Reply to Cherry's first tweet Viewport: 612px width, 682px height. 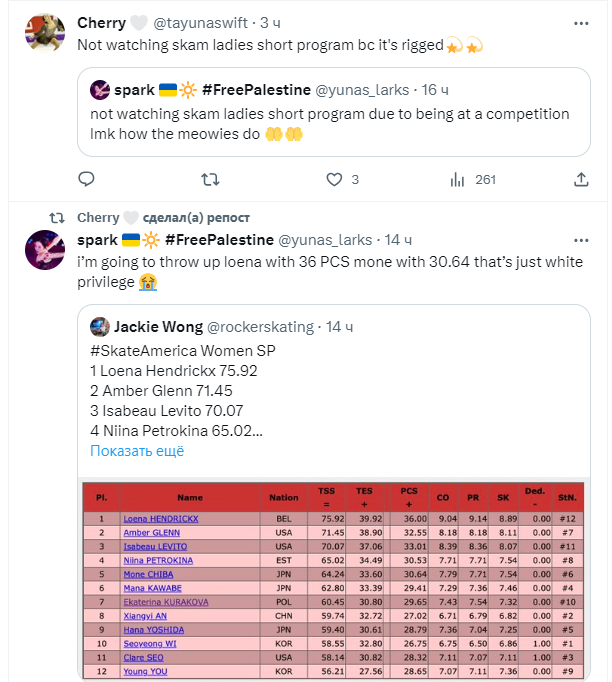point(86,179)
